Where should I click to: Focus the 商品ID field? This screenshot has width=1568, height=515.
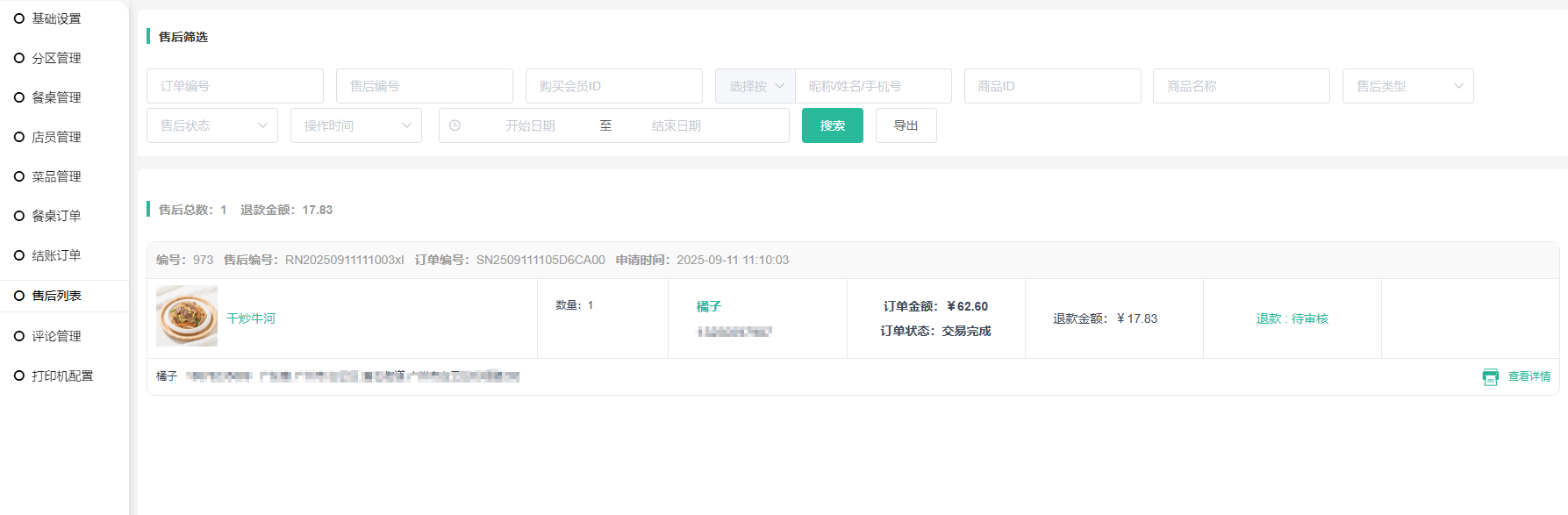coord(1053,86)
